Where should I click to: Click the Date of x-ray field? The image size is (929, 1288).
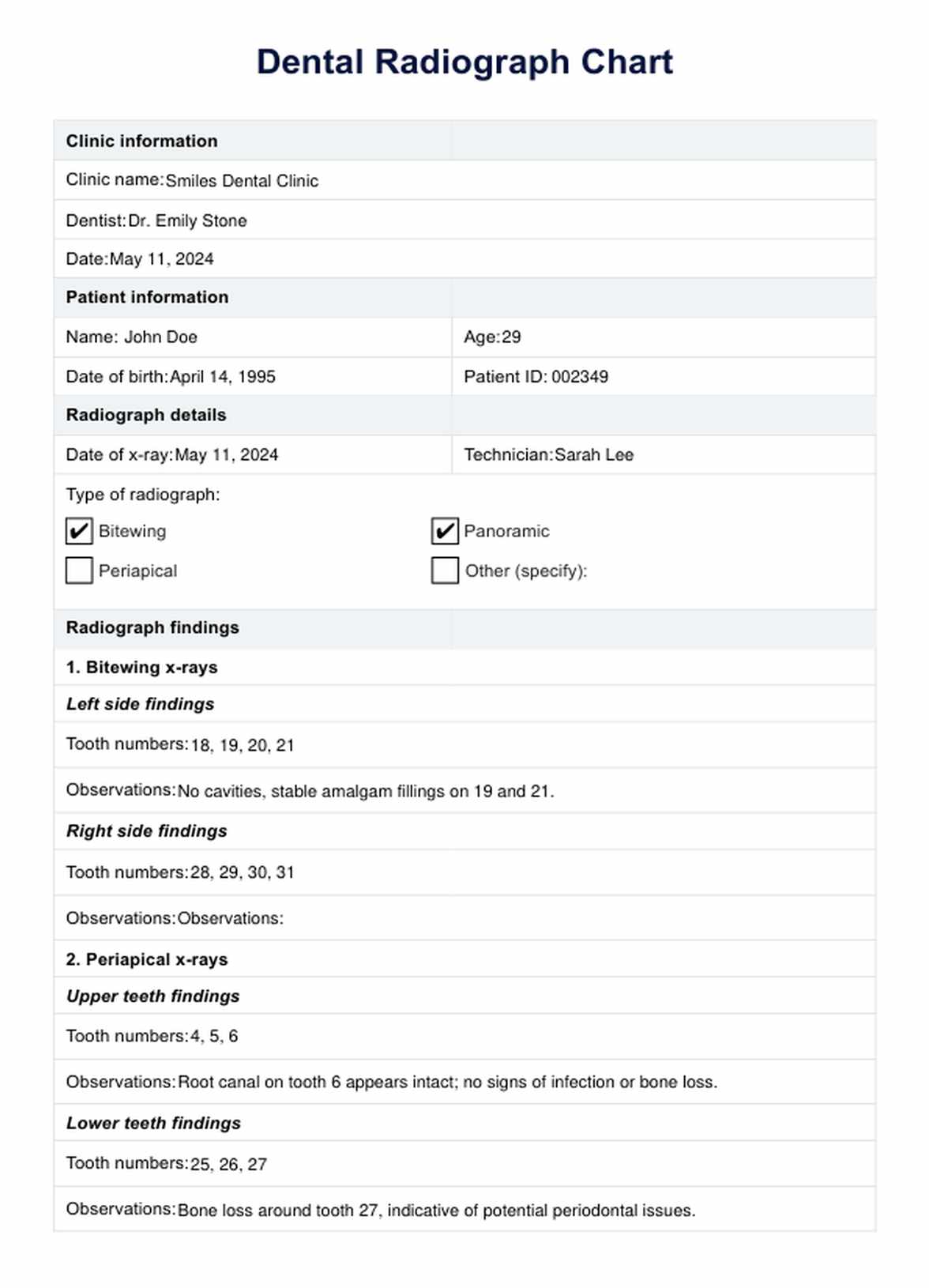[x=226, y=455]
